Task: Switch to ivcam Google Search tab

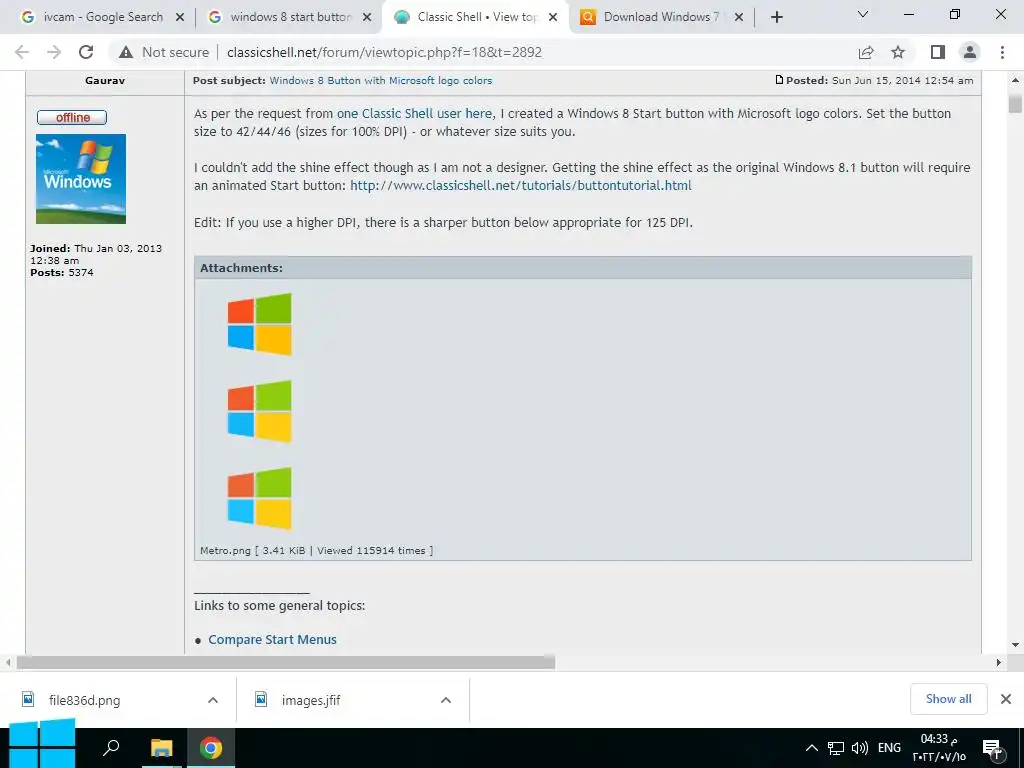Action: (x=103, y=17)
